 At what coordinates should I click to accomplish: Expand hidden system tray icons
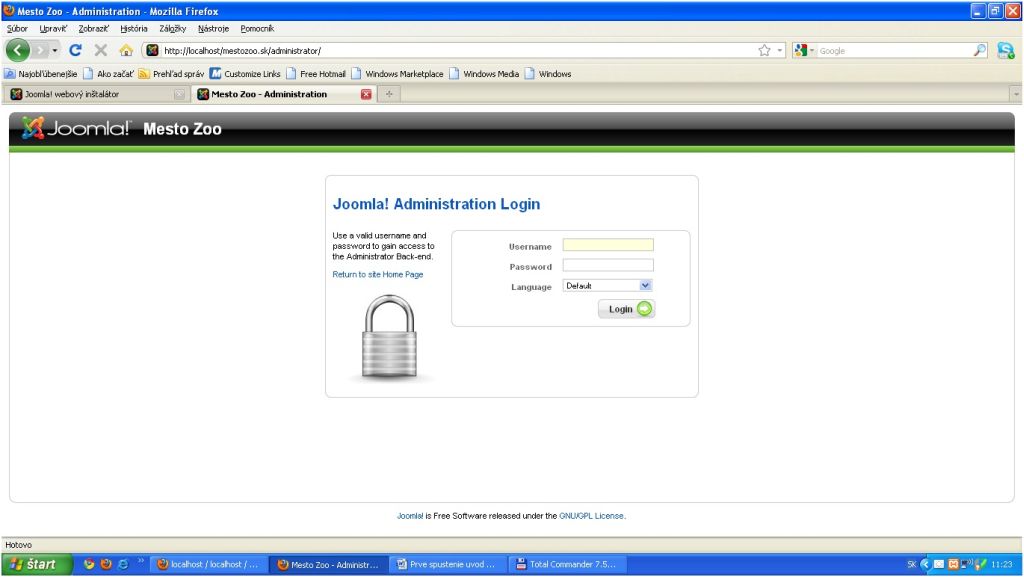925,565
